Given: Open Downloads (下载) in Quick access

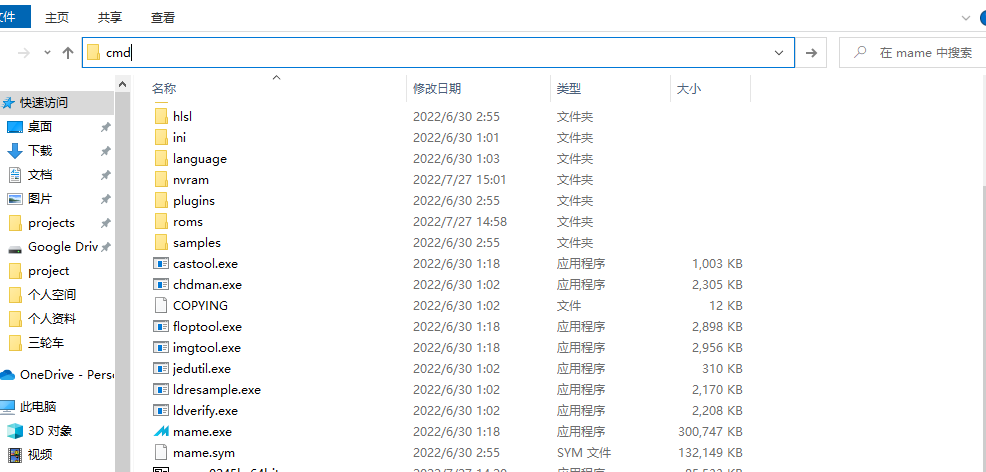Looking at the screenshot, I should (x=40, y=151).
